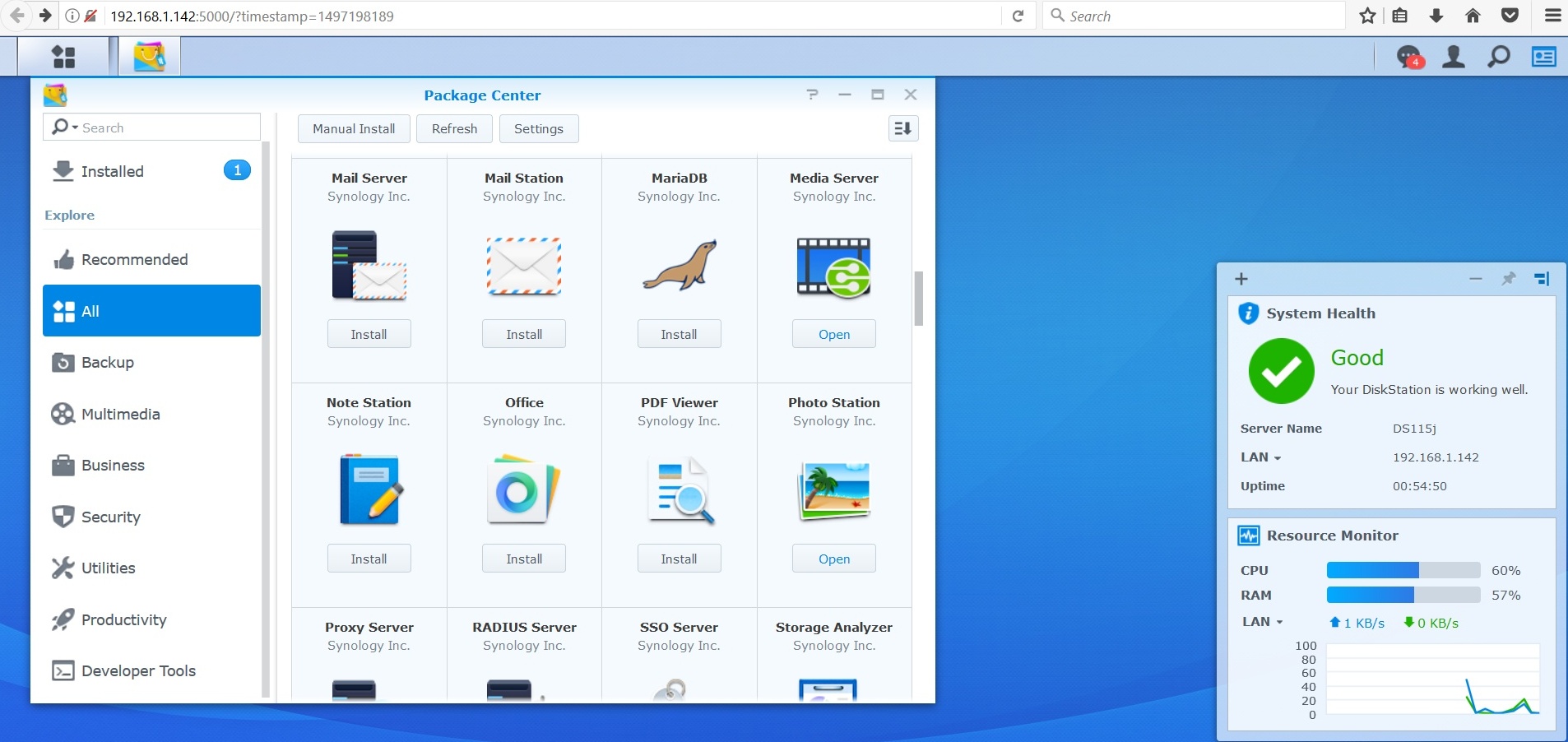This screenshot has height=742, width=1568.
Task: Install the Mail Server package
Action: [369, 334]
